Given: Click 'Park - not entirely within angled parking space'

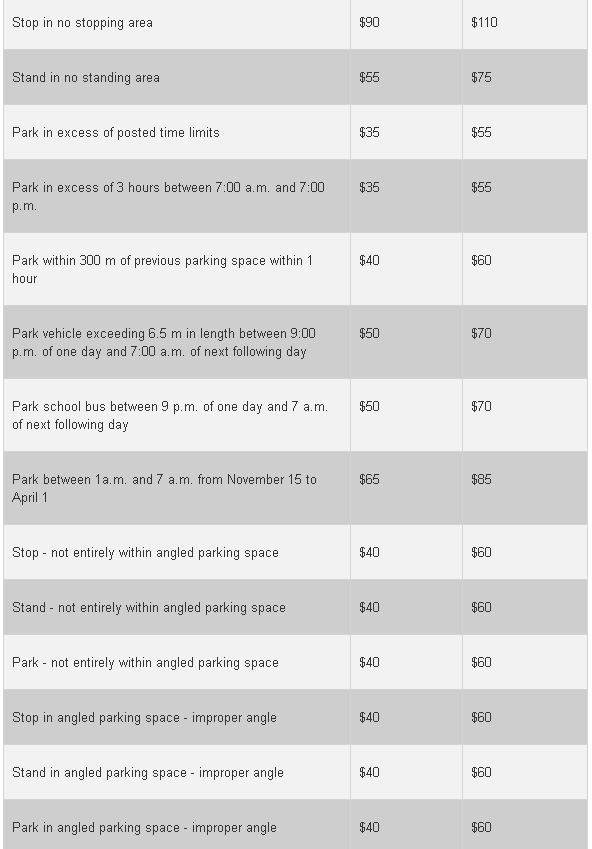Looking at the screenshot, I should pos(145,663).
